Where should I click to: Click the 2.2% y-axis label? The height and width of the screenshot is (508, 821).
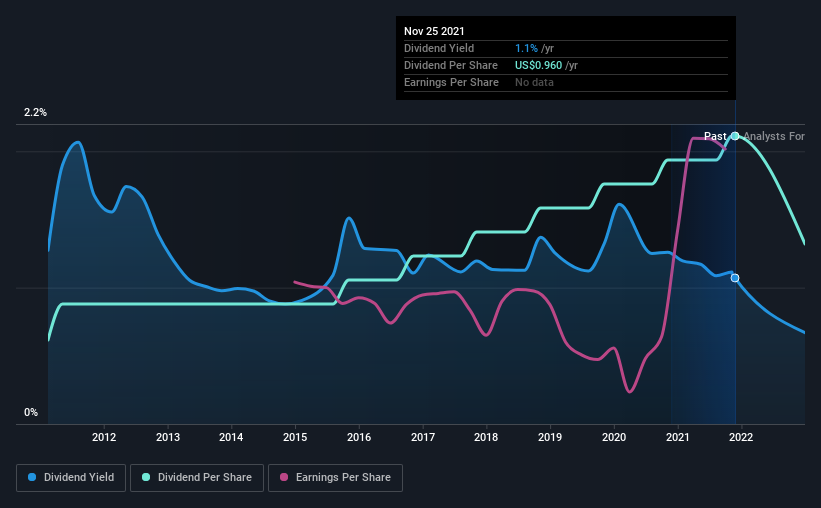coord(36,112)
